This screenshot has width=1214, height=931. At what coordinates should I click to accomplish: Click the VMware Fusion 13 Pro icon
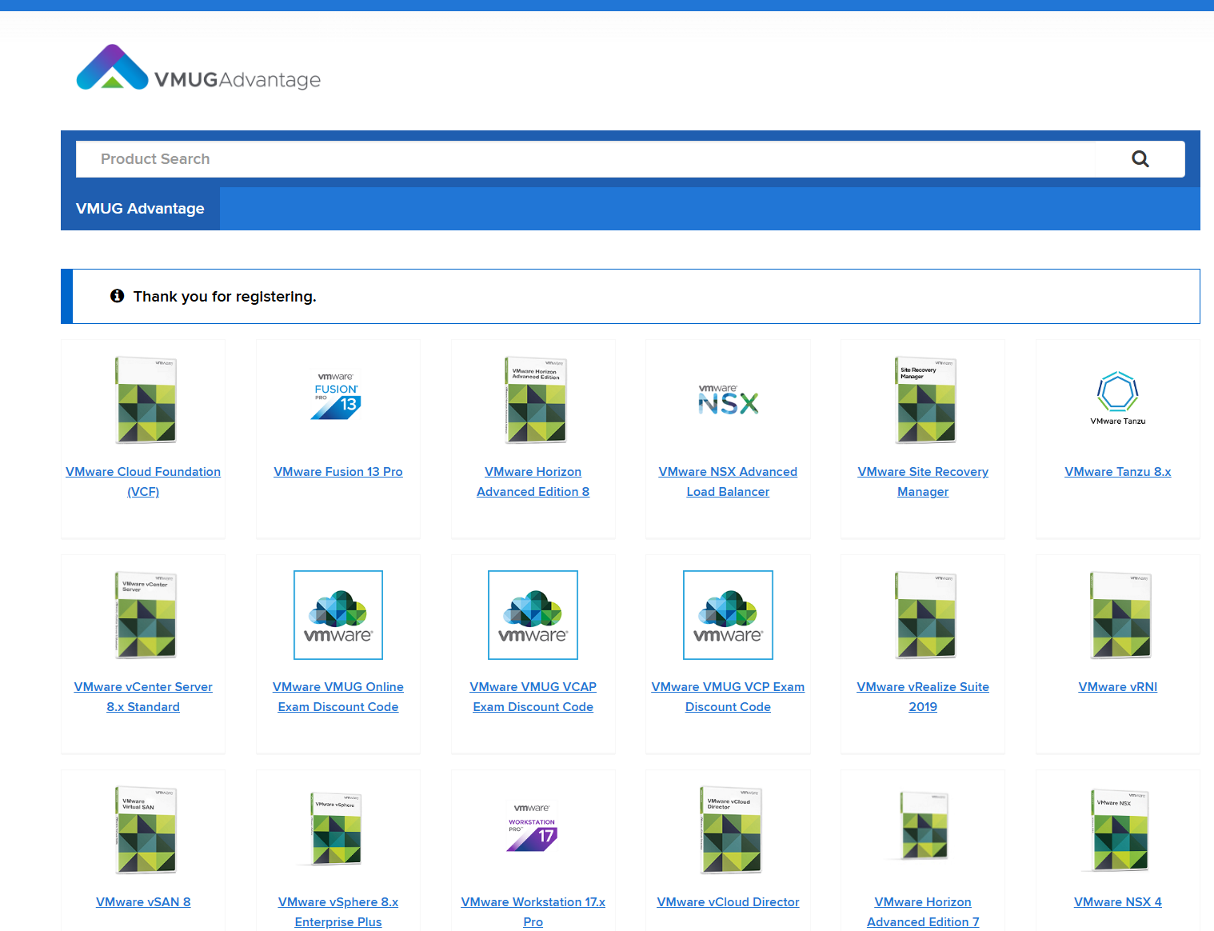point(337,395)
